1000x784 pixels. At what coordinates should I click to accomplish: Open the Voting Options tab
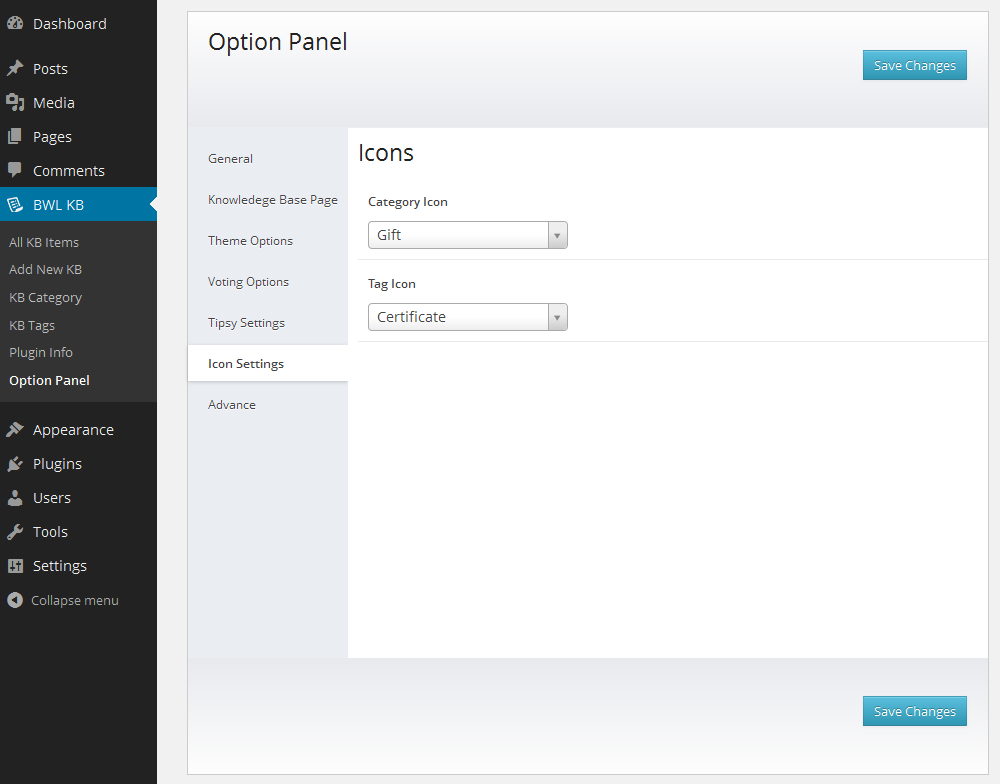[x=248, y=281]
